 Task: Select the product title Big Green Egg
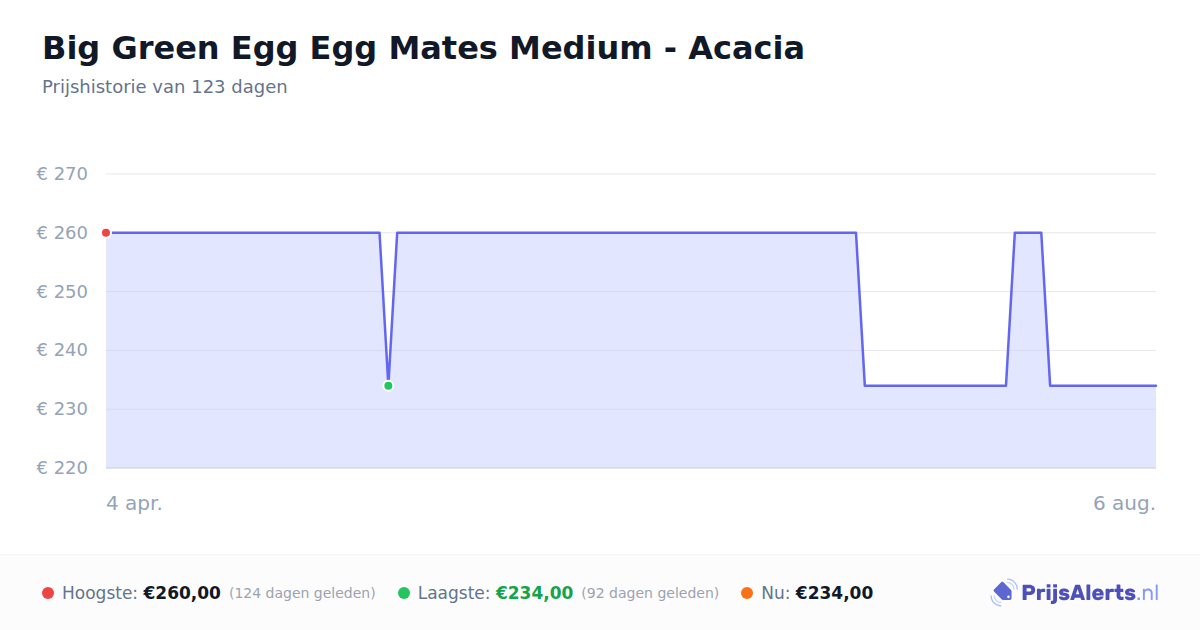click(423, 47)
